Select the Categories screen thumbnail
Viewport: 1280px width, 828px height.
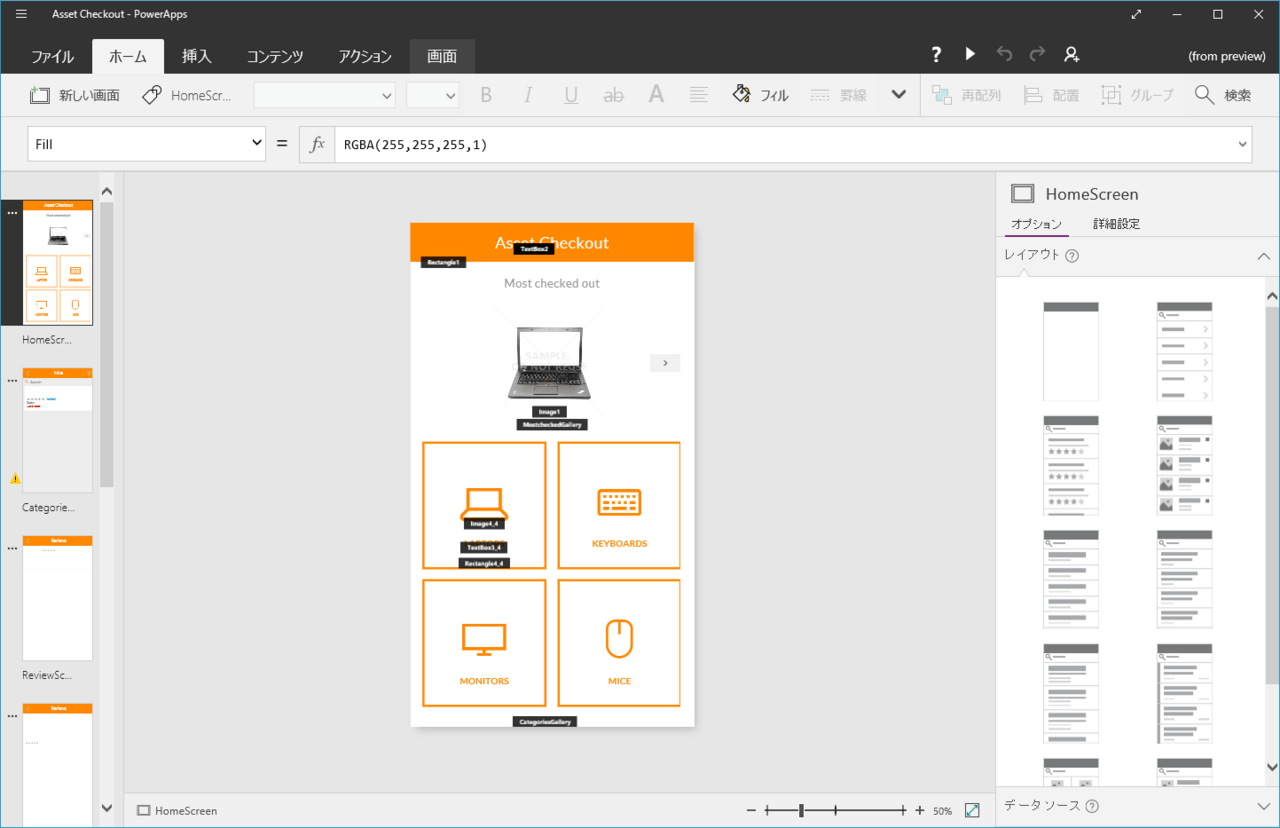click(x=57, y=430)
